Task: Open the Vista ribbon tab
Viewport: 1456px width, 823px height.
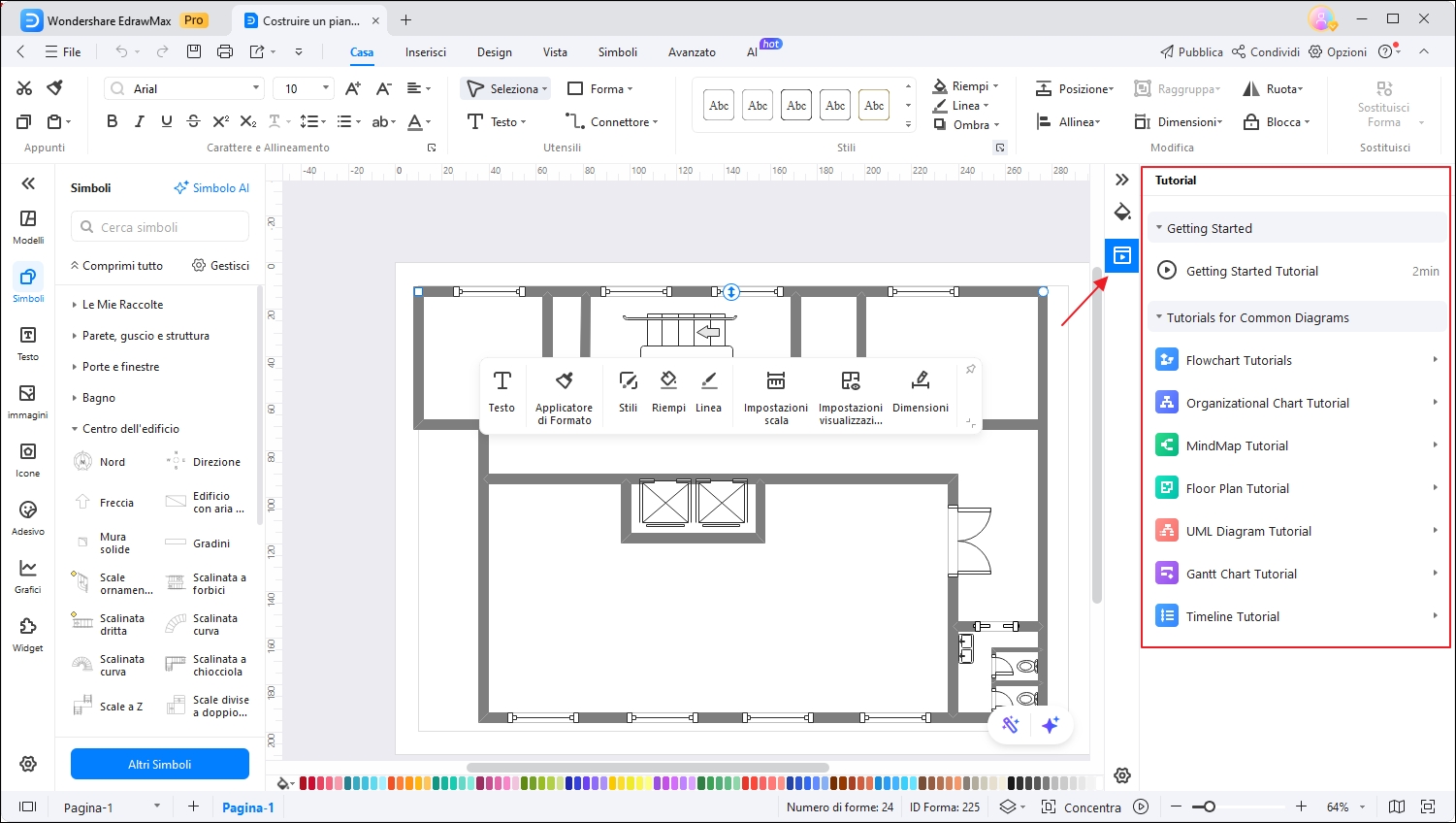Action: (x=555, y=52)
